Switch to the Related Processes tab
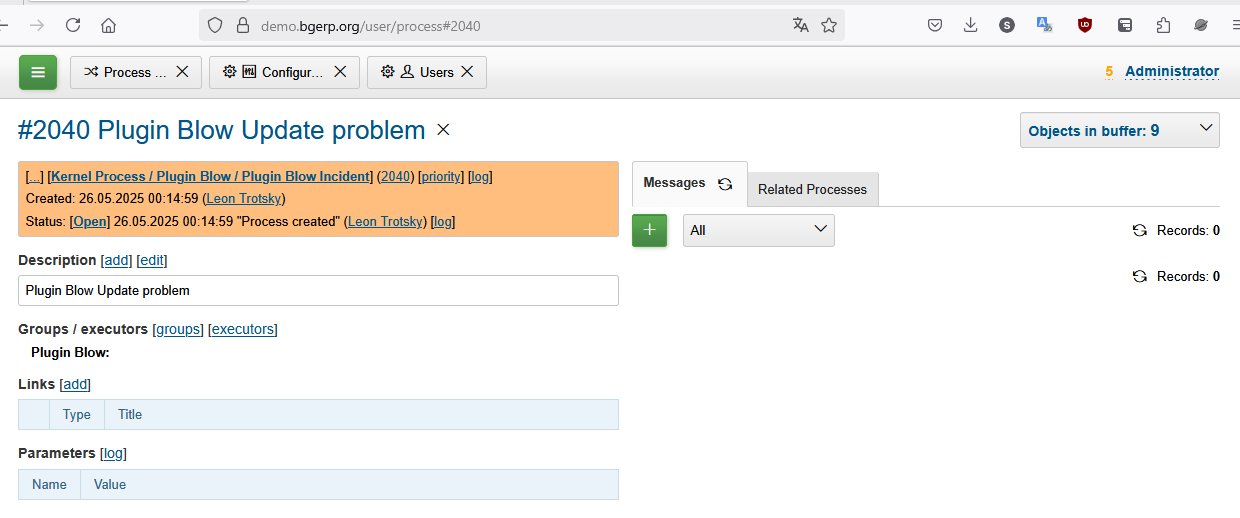 [x=812, y=189]
